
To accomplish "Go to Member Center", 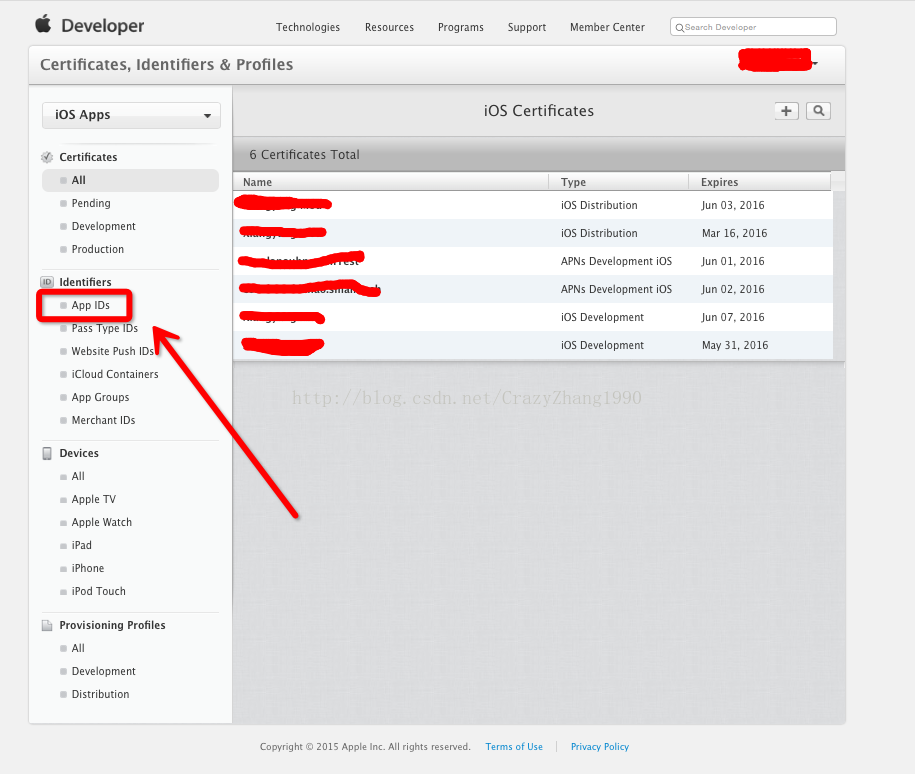I will click(x=607, y=27).
